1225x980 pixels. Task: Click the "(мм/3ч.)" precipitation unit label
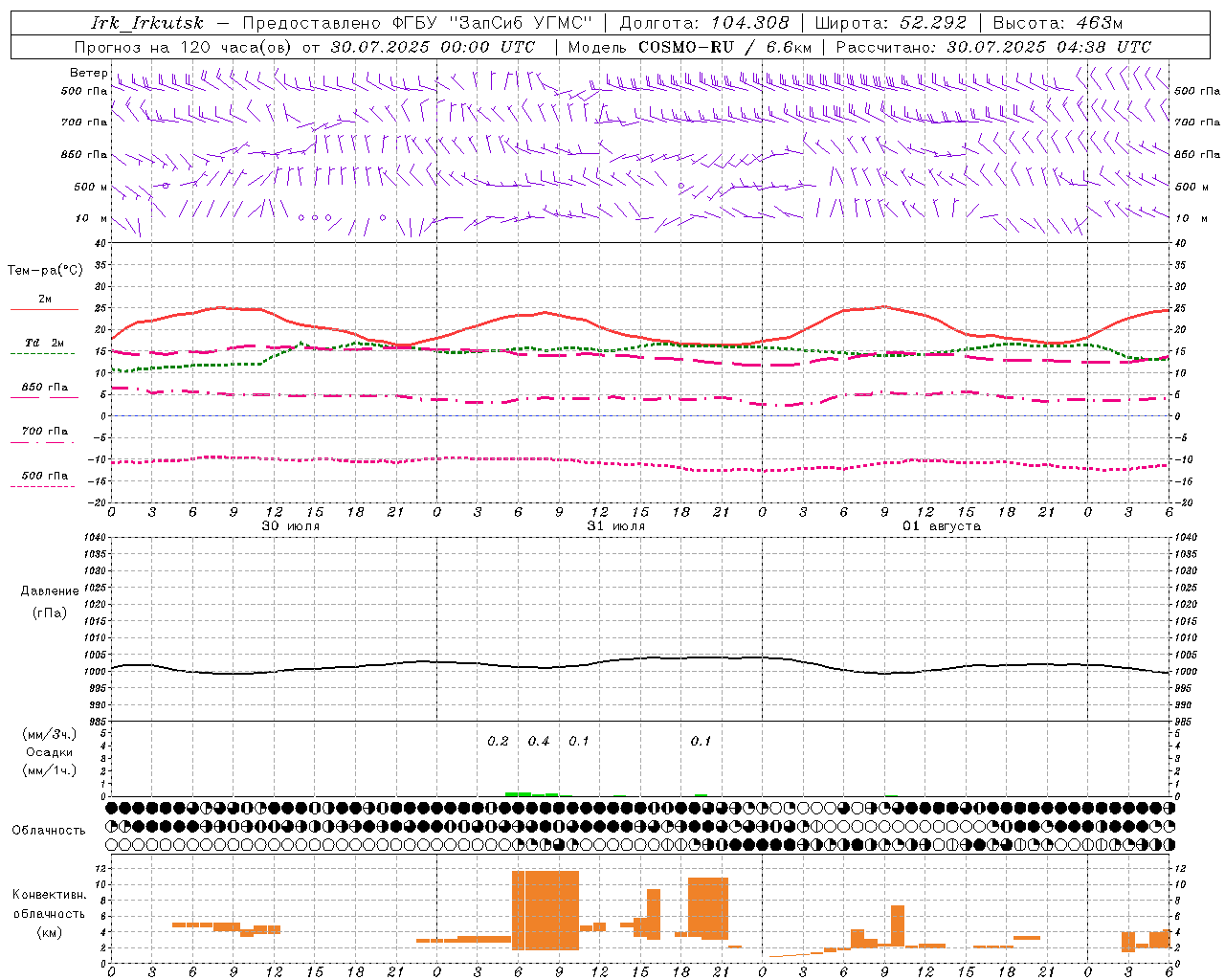(50, 734)
